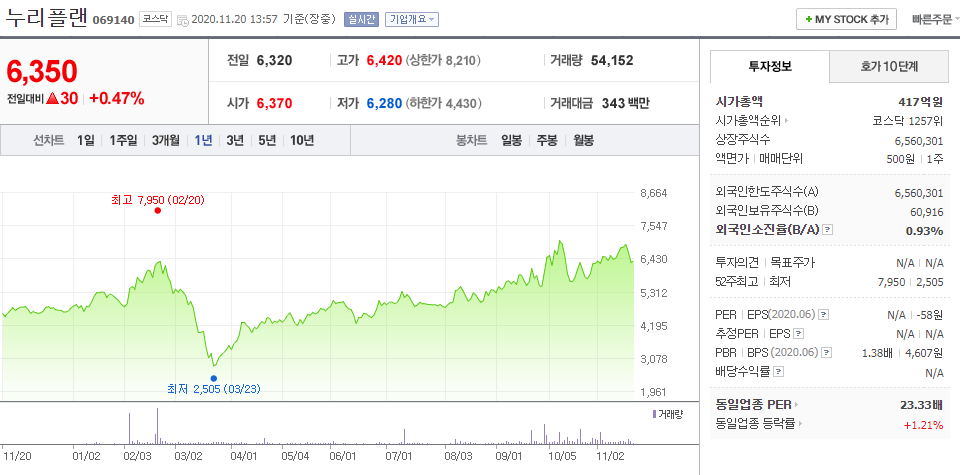Click the 상한가 8,210 text
The height and width of the screenshot is (475, 963).
coord(443,60)
